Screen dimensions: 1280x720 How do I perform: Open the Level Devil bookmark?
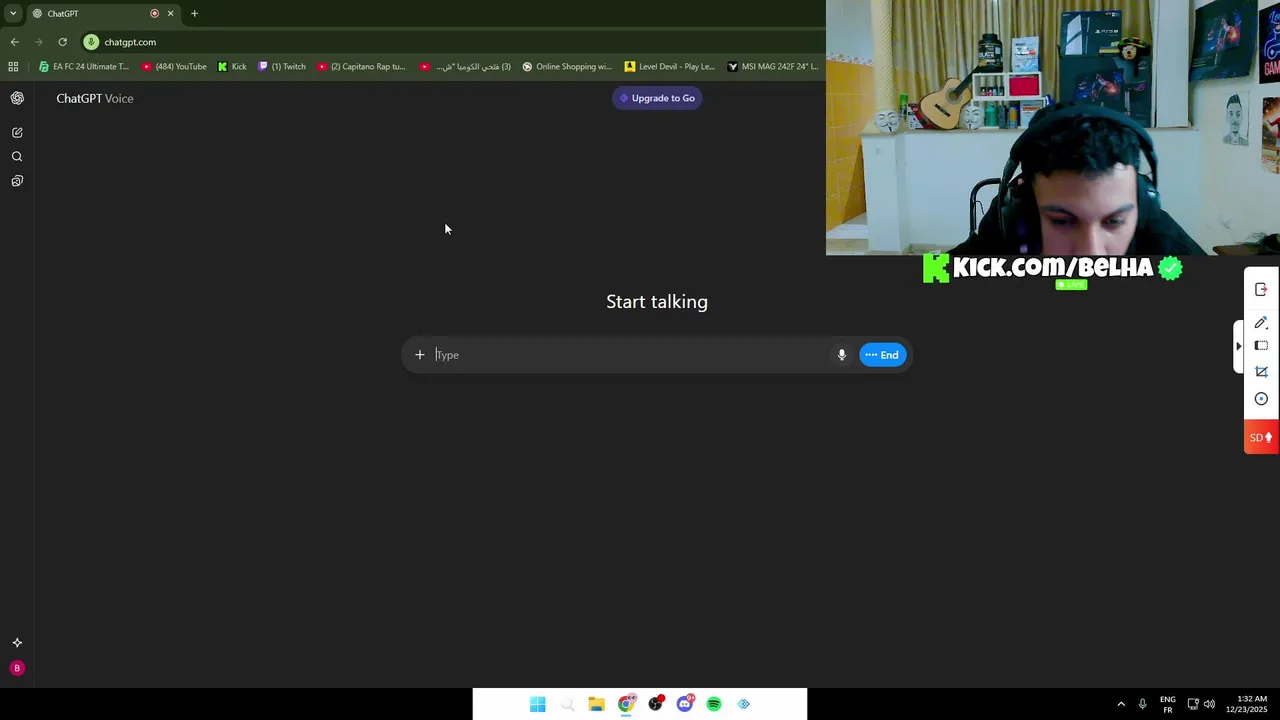pos(670,67)
